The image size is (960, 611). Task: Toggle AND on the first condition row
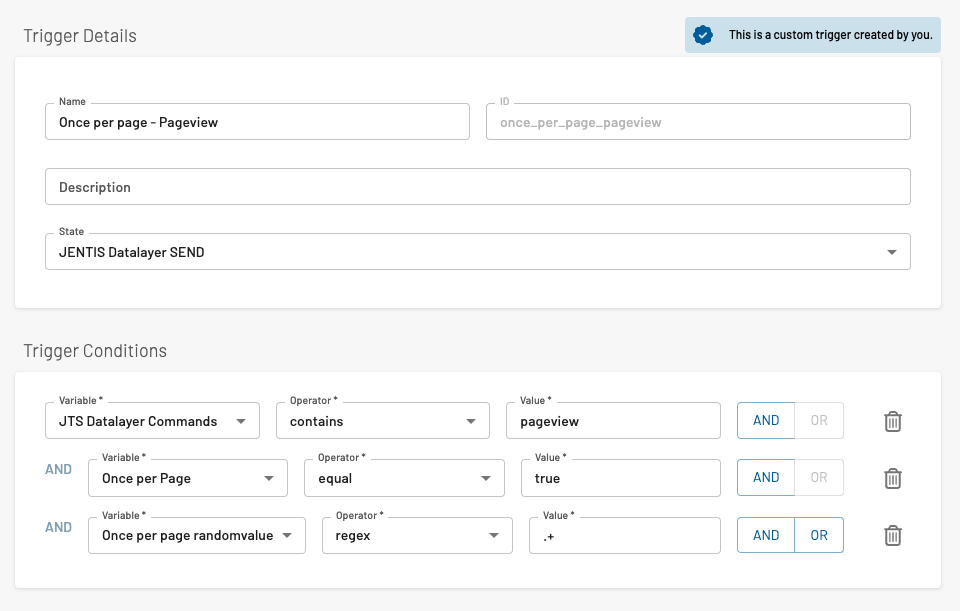coord(766,421)
